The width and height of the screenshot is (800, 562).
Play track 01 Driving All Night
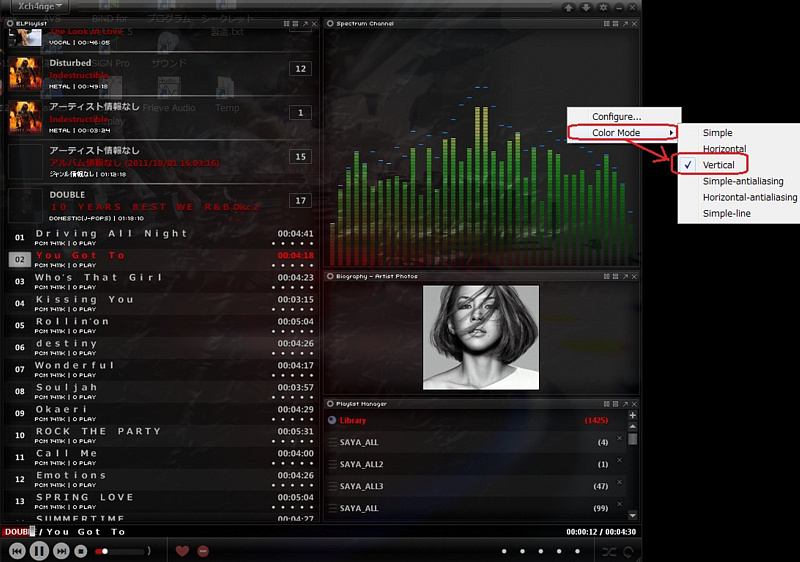(x=162, y=238)
